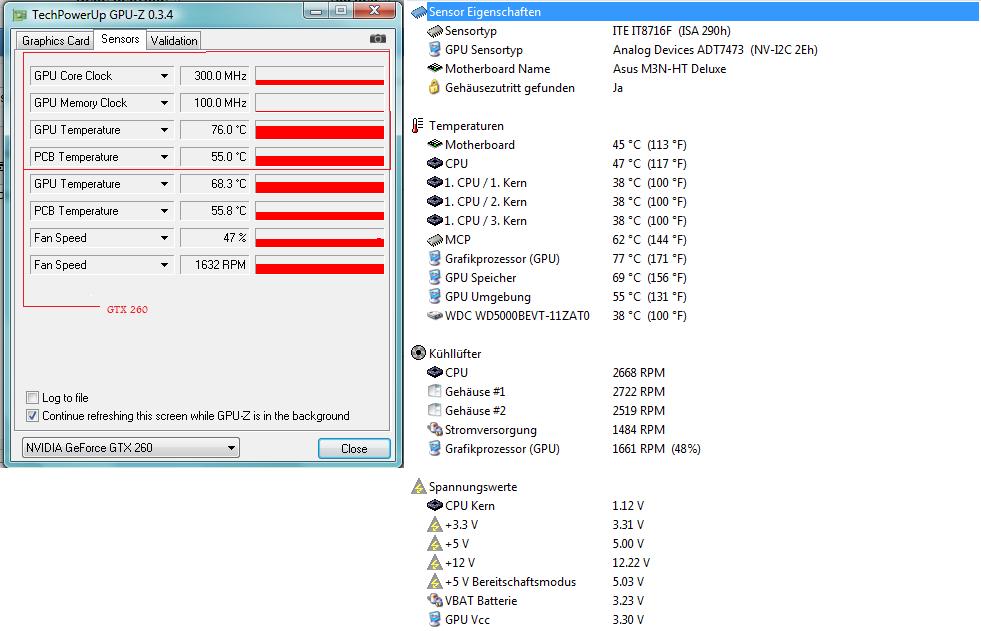Click the Grafikprozessor (GPU) icon at 1661 RPM
The width and height of the screenshot is (981, 631).
click(x=435, y=448)
